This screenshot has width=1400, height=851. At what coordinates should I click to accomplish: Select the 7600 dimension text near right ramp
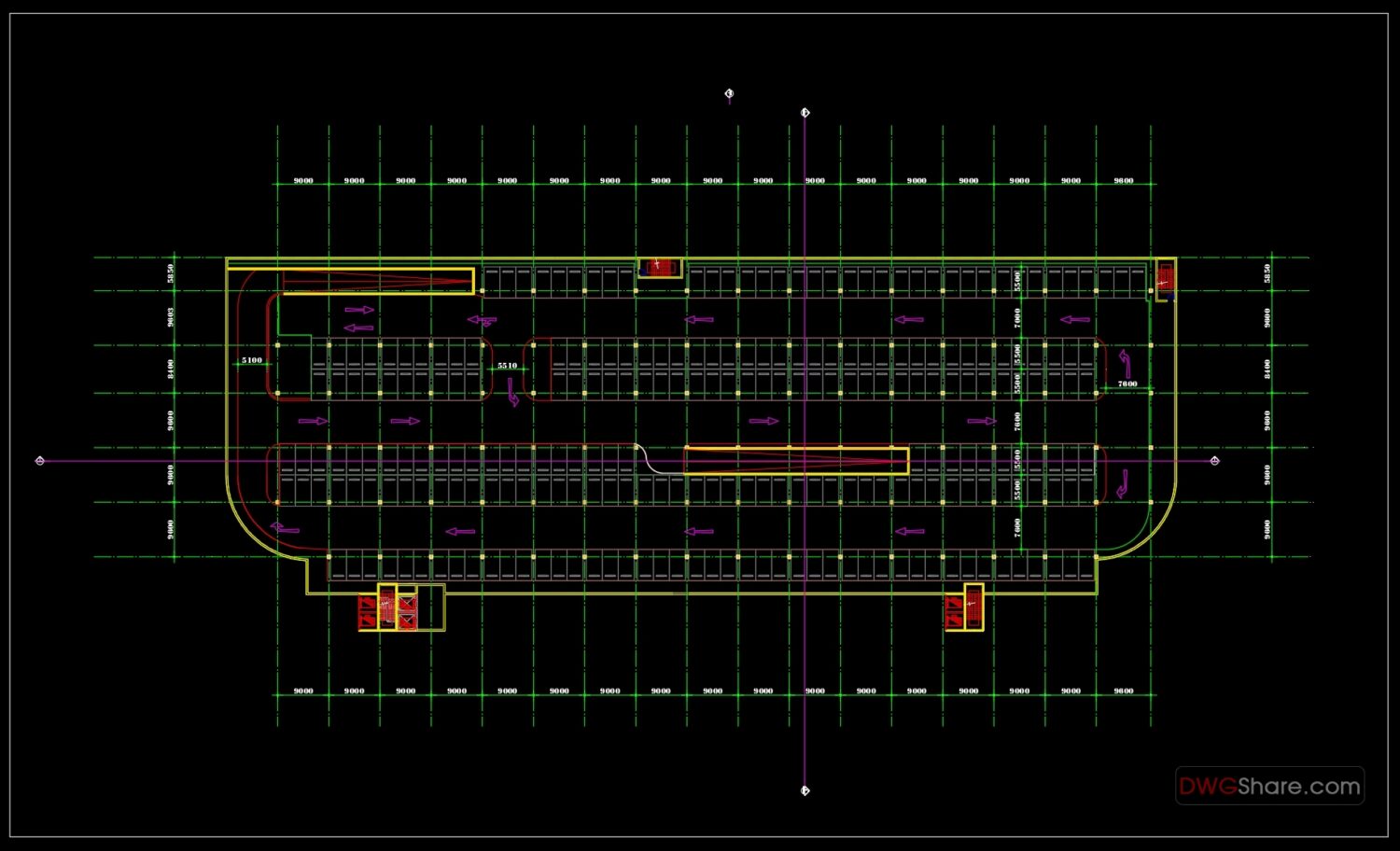coord(1127,383)
